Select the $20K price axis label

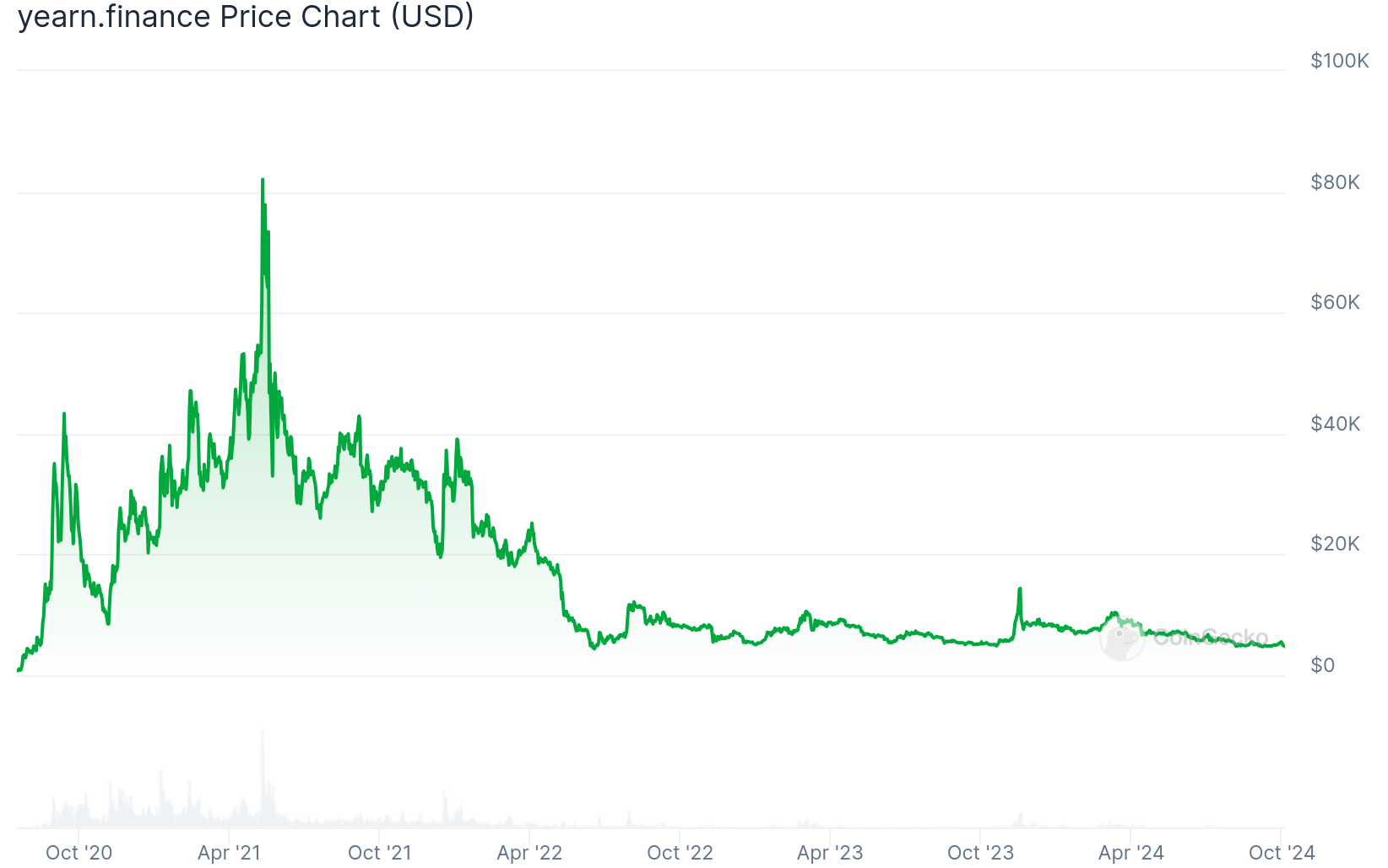pyautogui.click(x=1335, y=544)
